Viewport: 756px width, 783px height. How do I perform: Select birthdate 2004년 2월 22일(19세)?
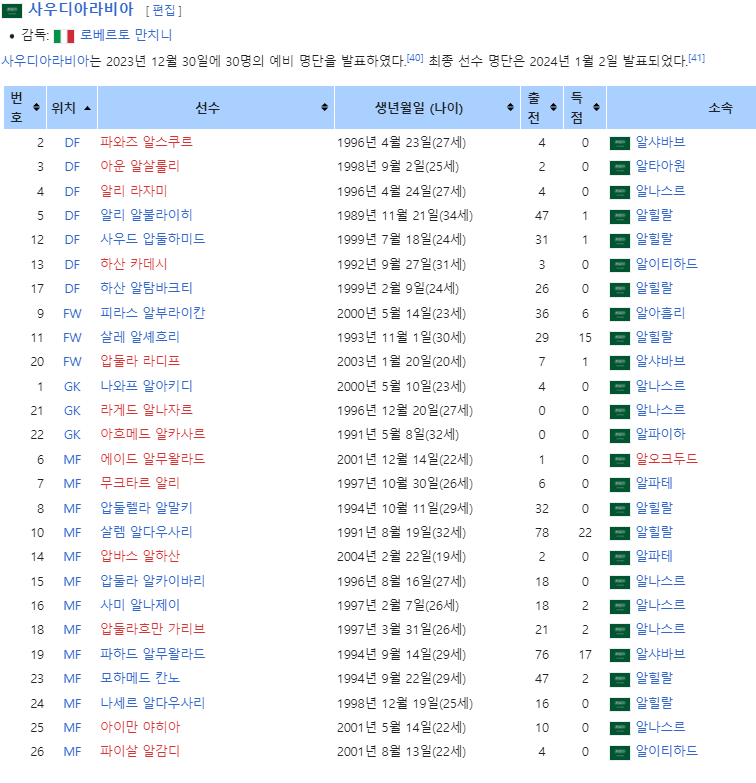401,557
